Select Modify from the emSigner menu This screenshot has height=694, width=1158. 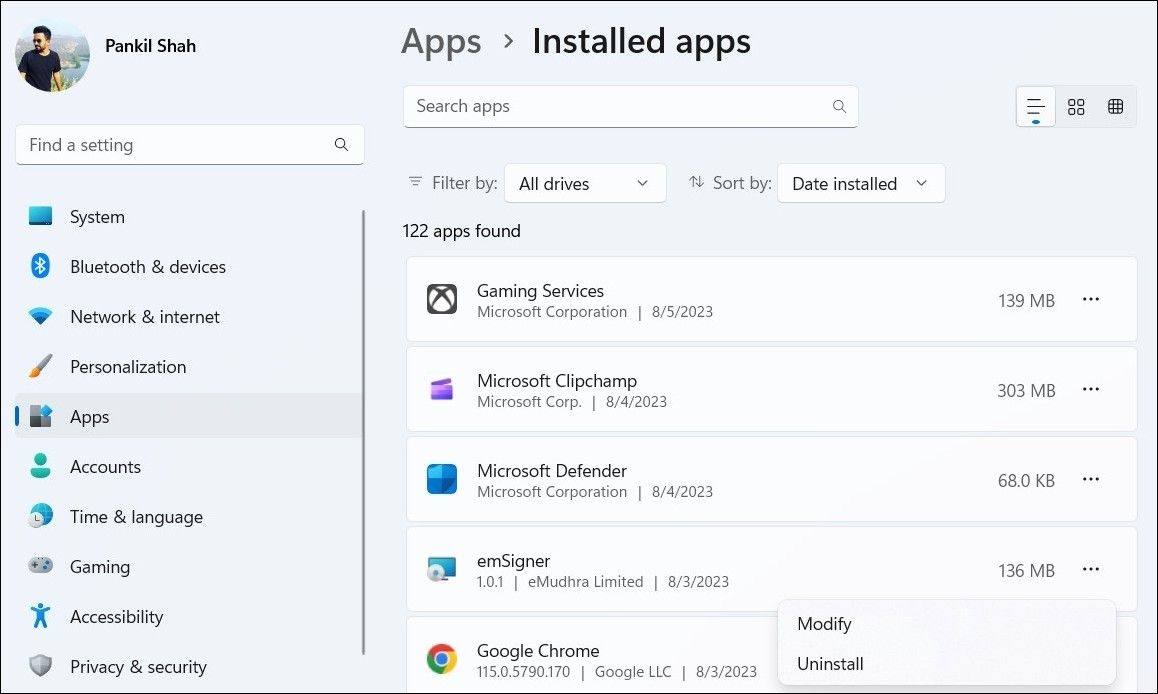823,623
